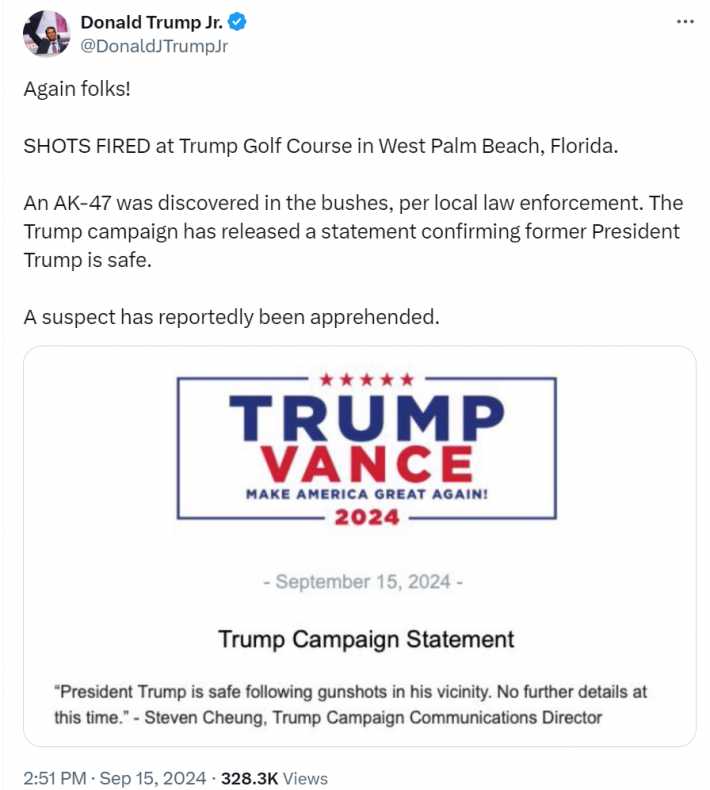Click the Steven Cheung attribution text
The image size is (710, 790).
point(370,717)
